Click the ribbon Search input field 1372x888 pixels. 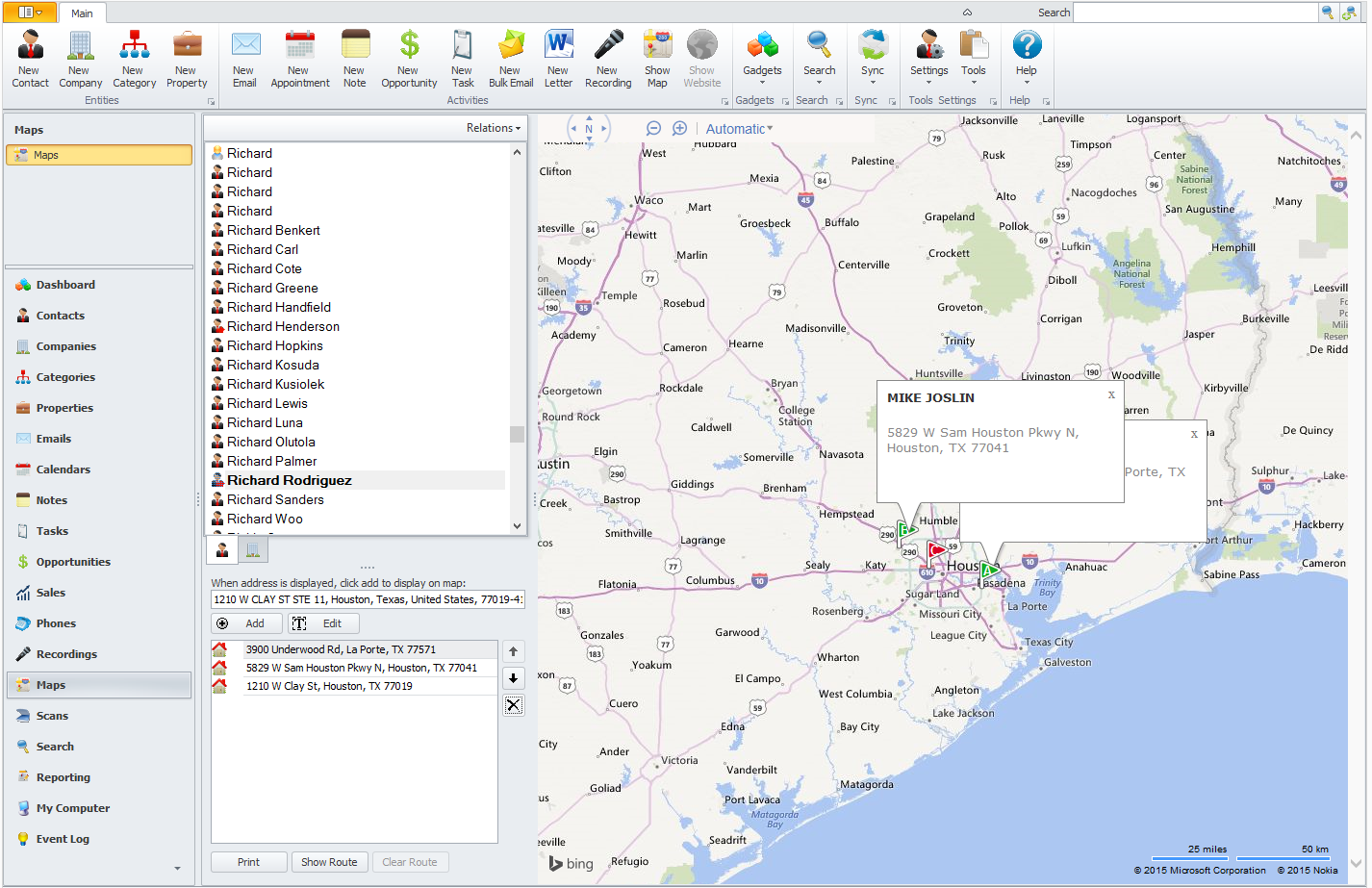click(1195, 13)
